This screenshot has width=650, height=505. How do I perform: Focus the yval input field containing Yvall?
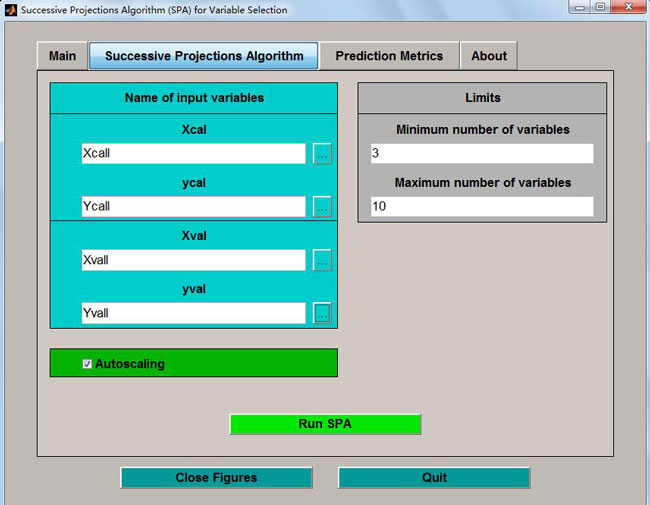[193, 313]
